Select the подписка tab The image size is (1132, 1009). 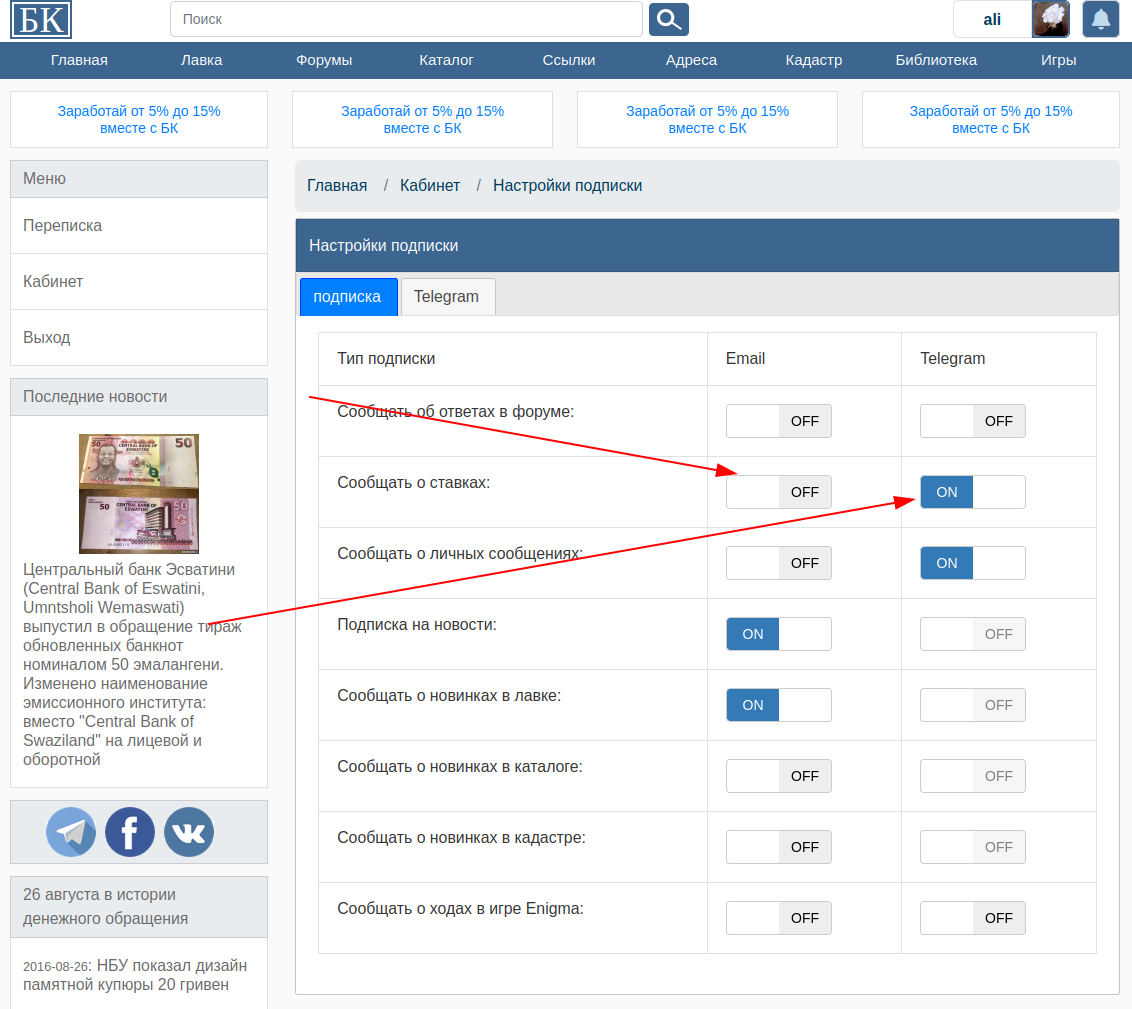click(347, 297)
